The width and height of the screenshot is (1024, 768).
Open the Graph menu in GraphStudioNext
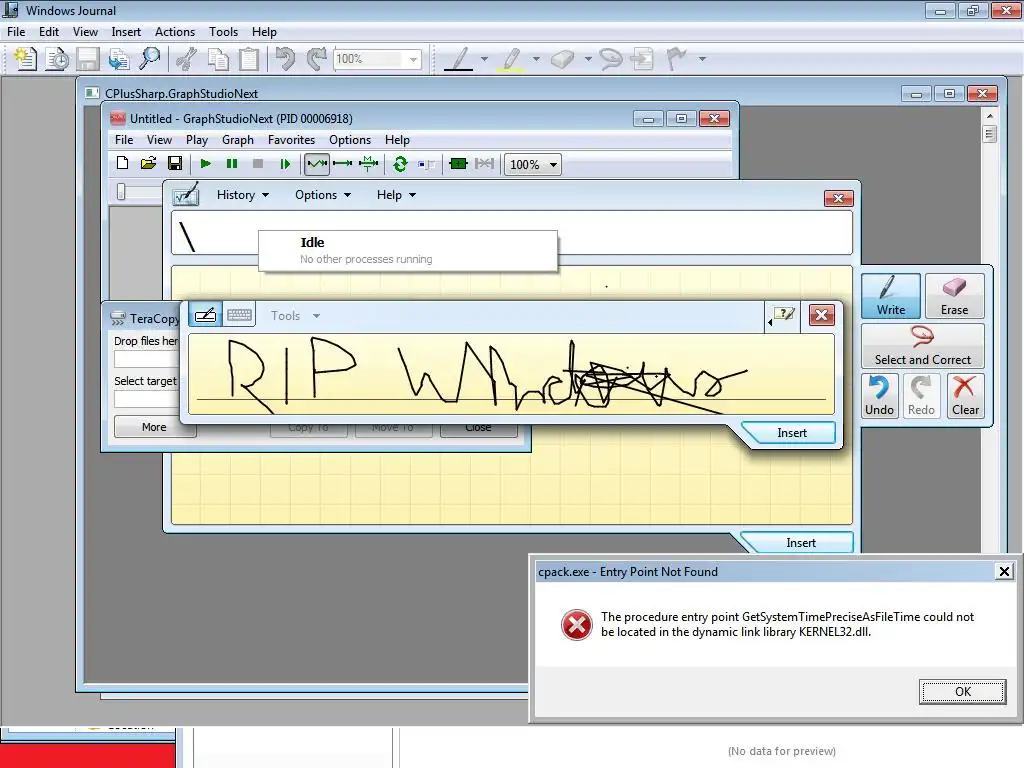click(x=238, y=140)
